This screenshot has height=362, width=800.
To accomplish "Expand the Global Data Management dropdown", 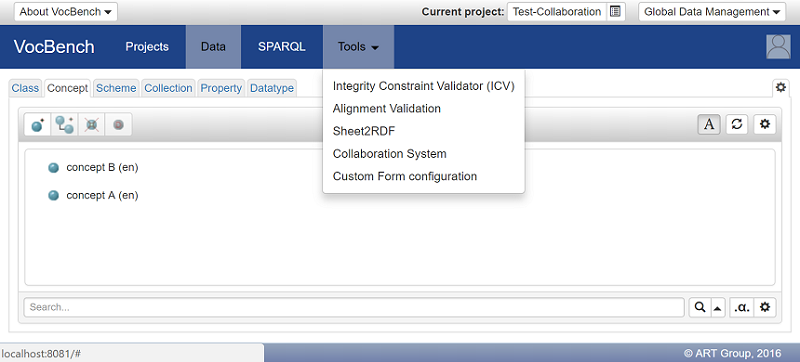I will click(x=712, y=12).
